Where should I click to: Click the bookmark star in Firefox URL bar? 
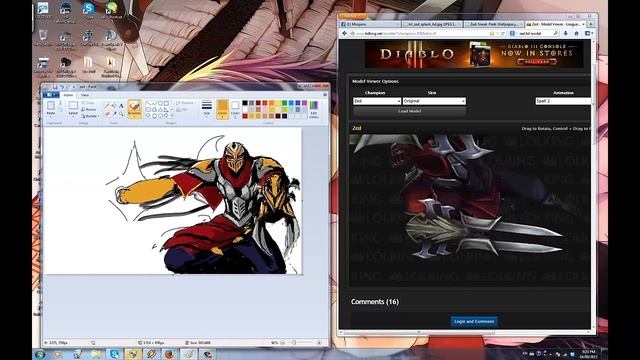coord(492,33)
